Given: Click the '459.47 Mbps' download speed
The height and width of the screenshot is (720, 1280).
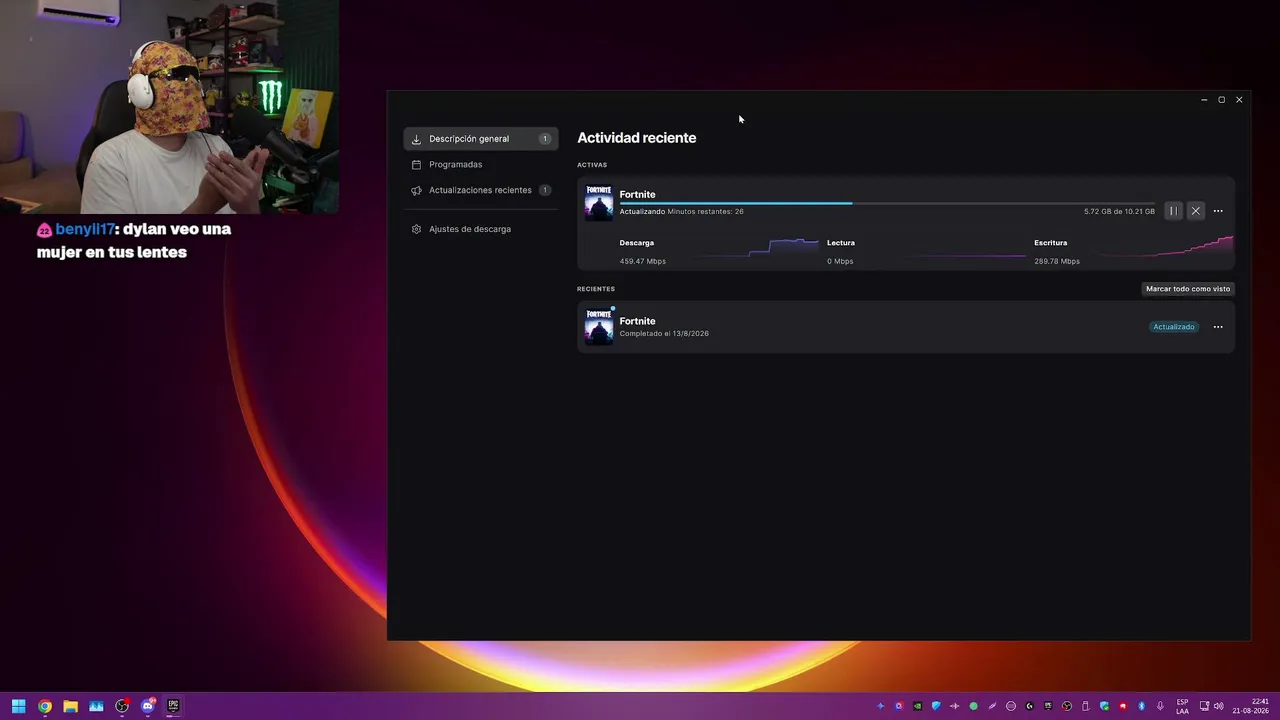Looking at the screenshot, I should [642, 262].
